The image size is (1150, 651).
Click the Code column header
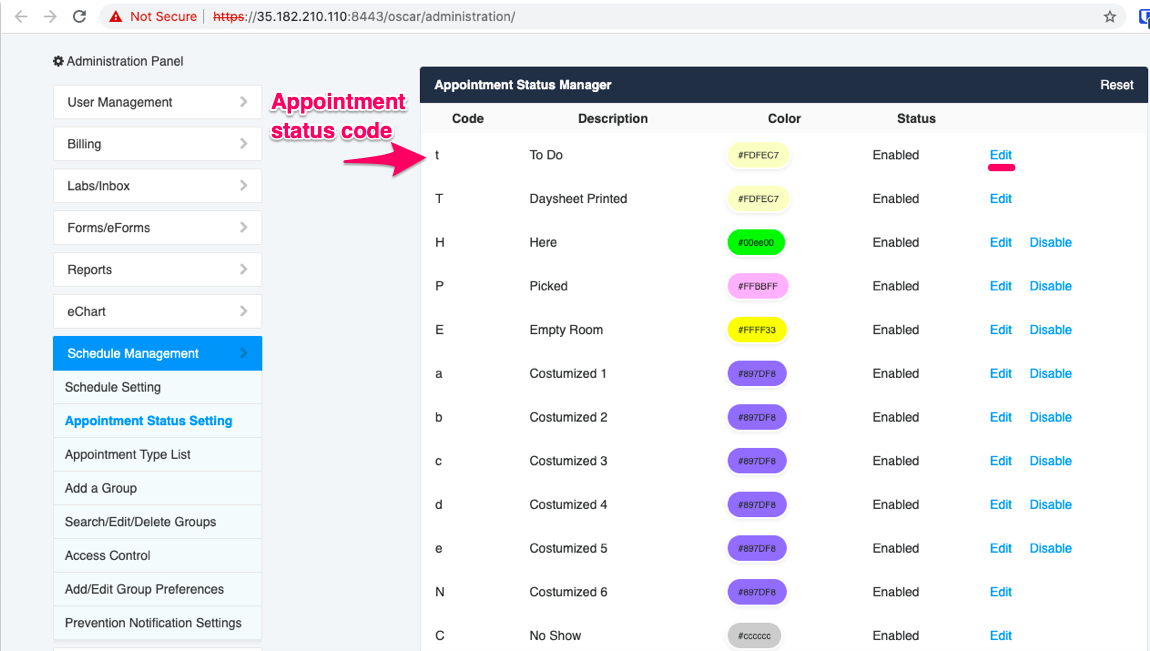[x=468, y=119]
